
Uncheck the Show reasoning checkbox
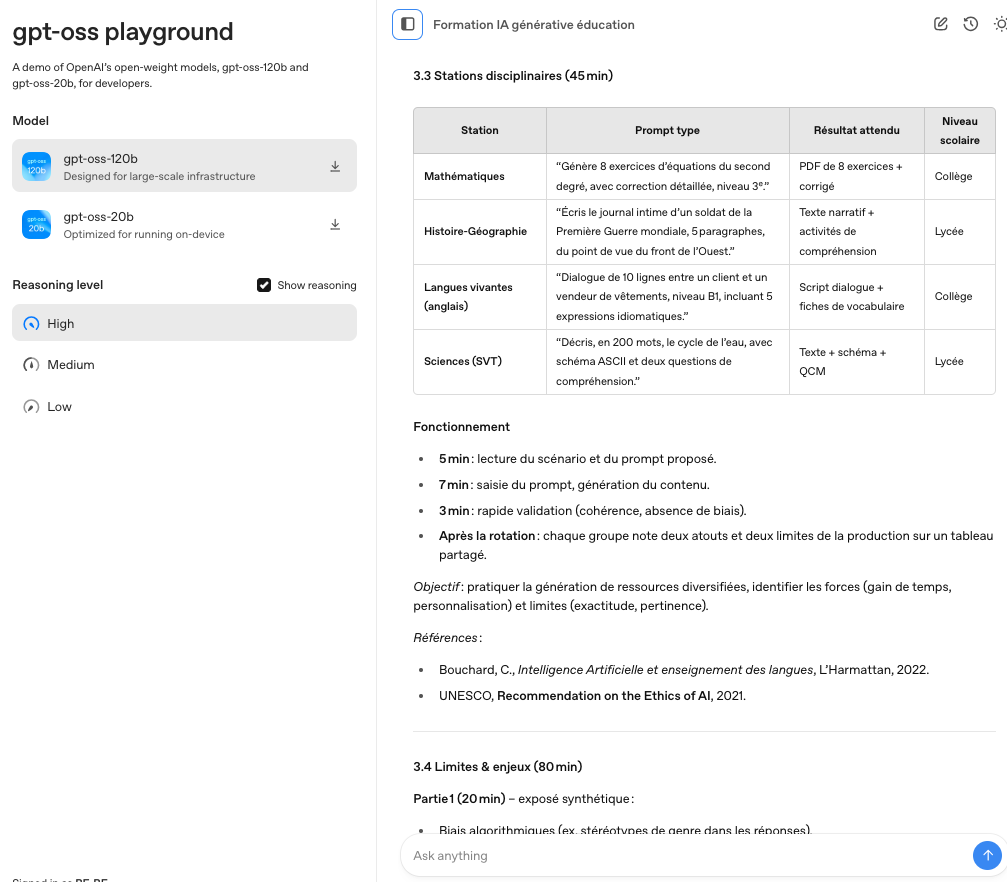[x=264, y=285]
